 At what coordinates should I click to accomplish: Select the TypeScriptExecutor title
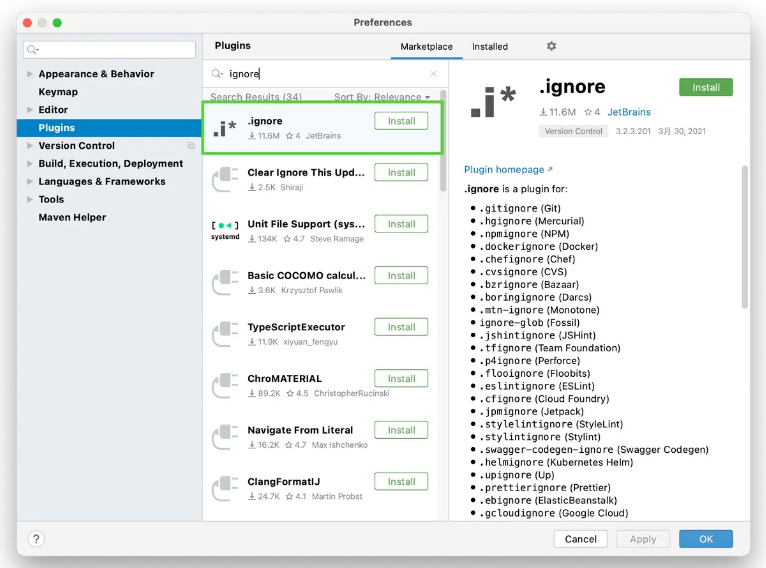[x=296, y=327]
